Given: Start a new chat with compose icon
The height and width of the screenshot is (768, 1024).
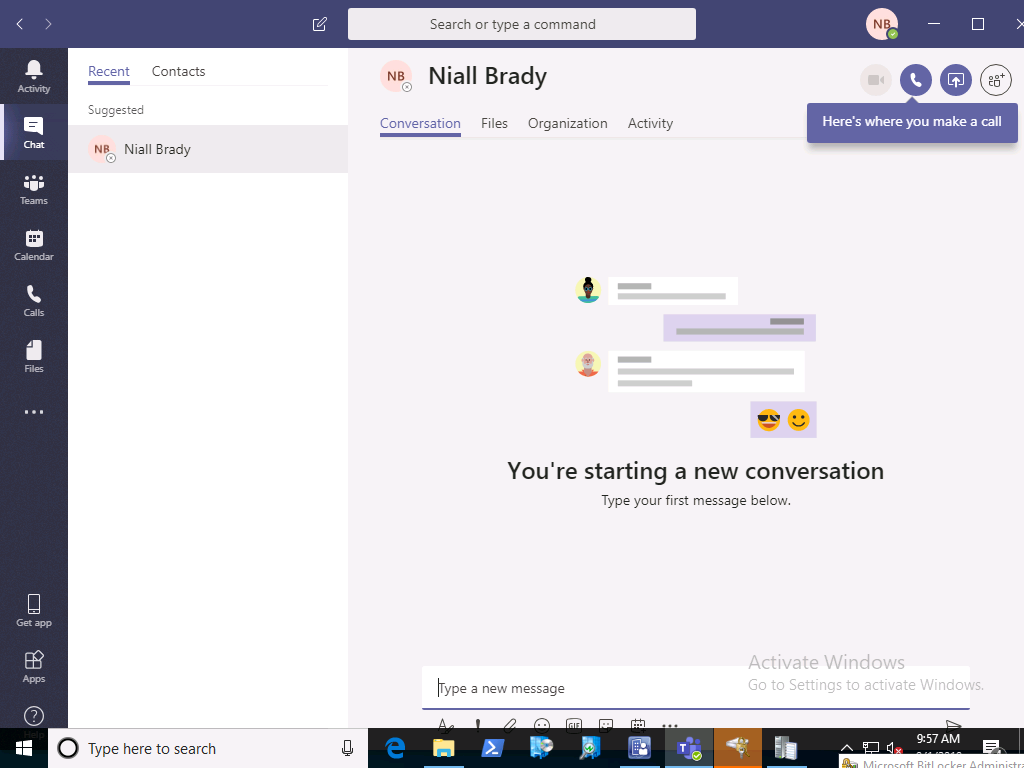Looking at the screenshot, I should [x=319, y=24].
